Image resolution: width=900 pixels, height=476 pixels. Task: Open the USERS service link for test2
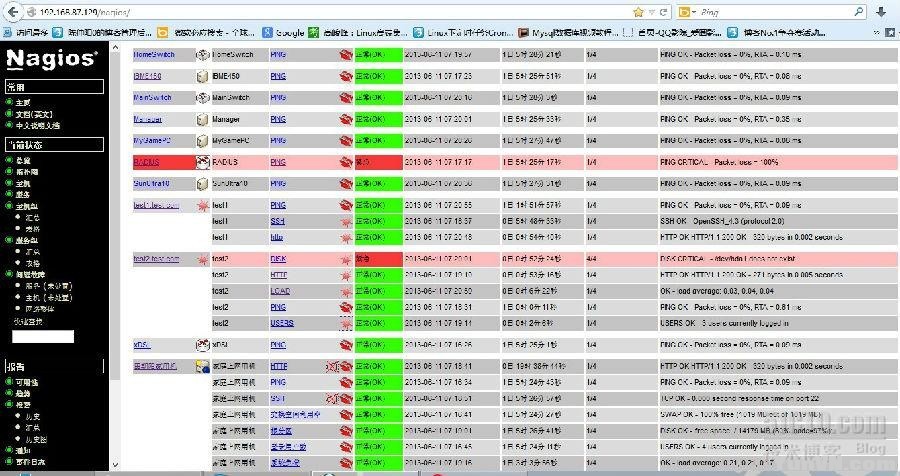[x=282, y=324]
